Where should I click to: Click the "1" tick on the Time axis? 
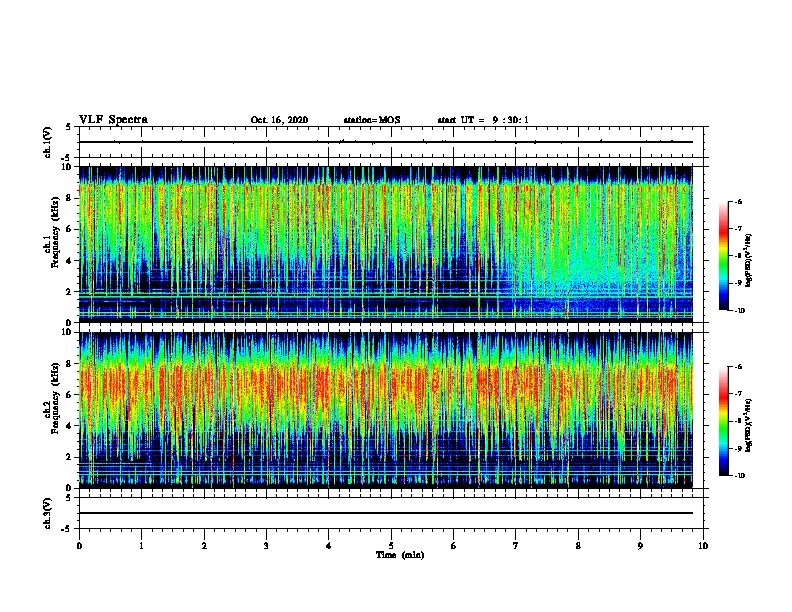[x=141, y=546]
